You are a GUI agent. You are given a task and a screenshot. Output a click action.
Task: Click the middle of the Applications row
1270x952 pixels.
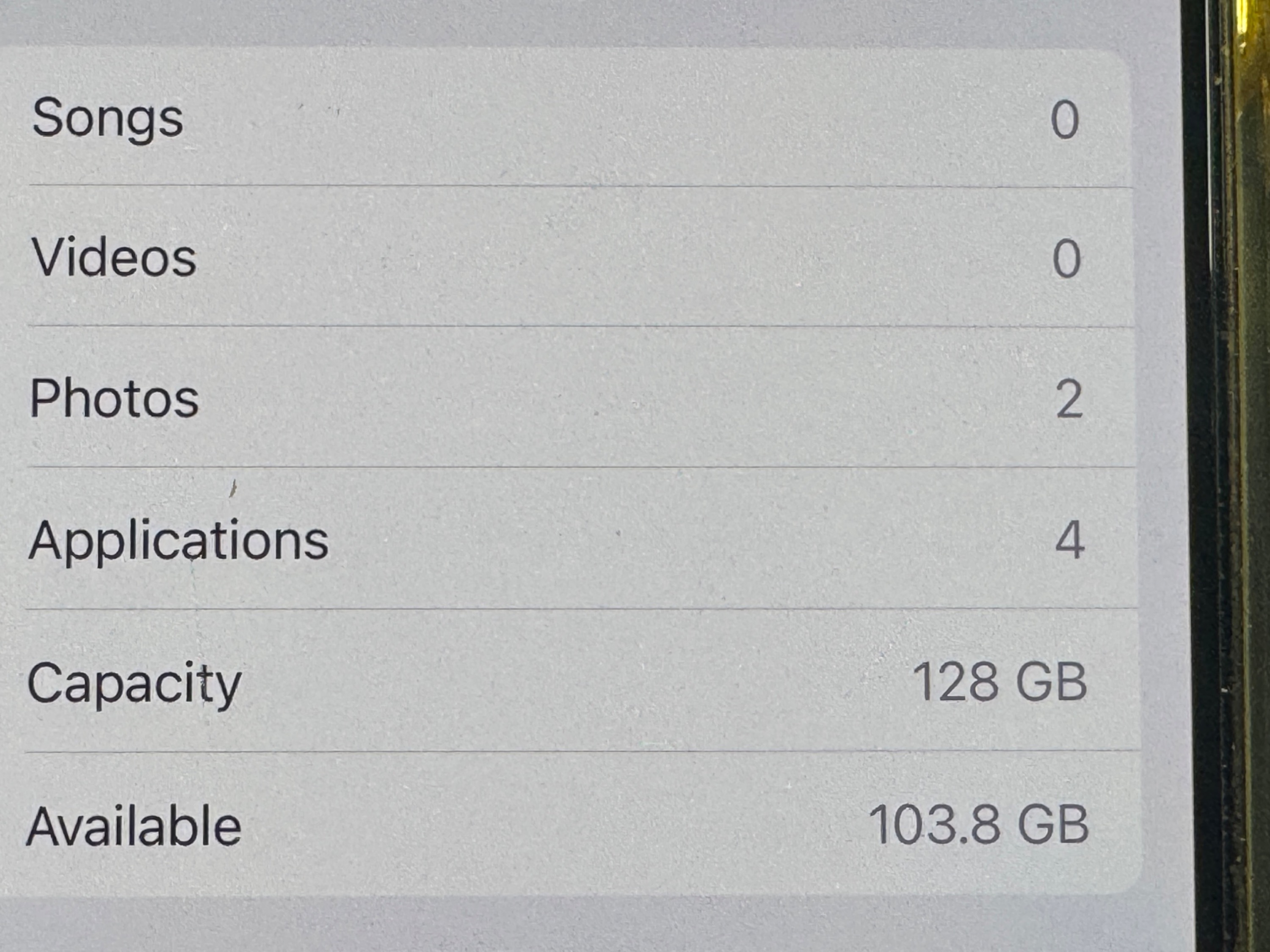(x=569, y=538)
